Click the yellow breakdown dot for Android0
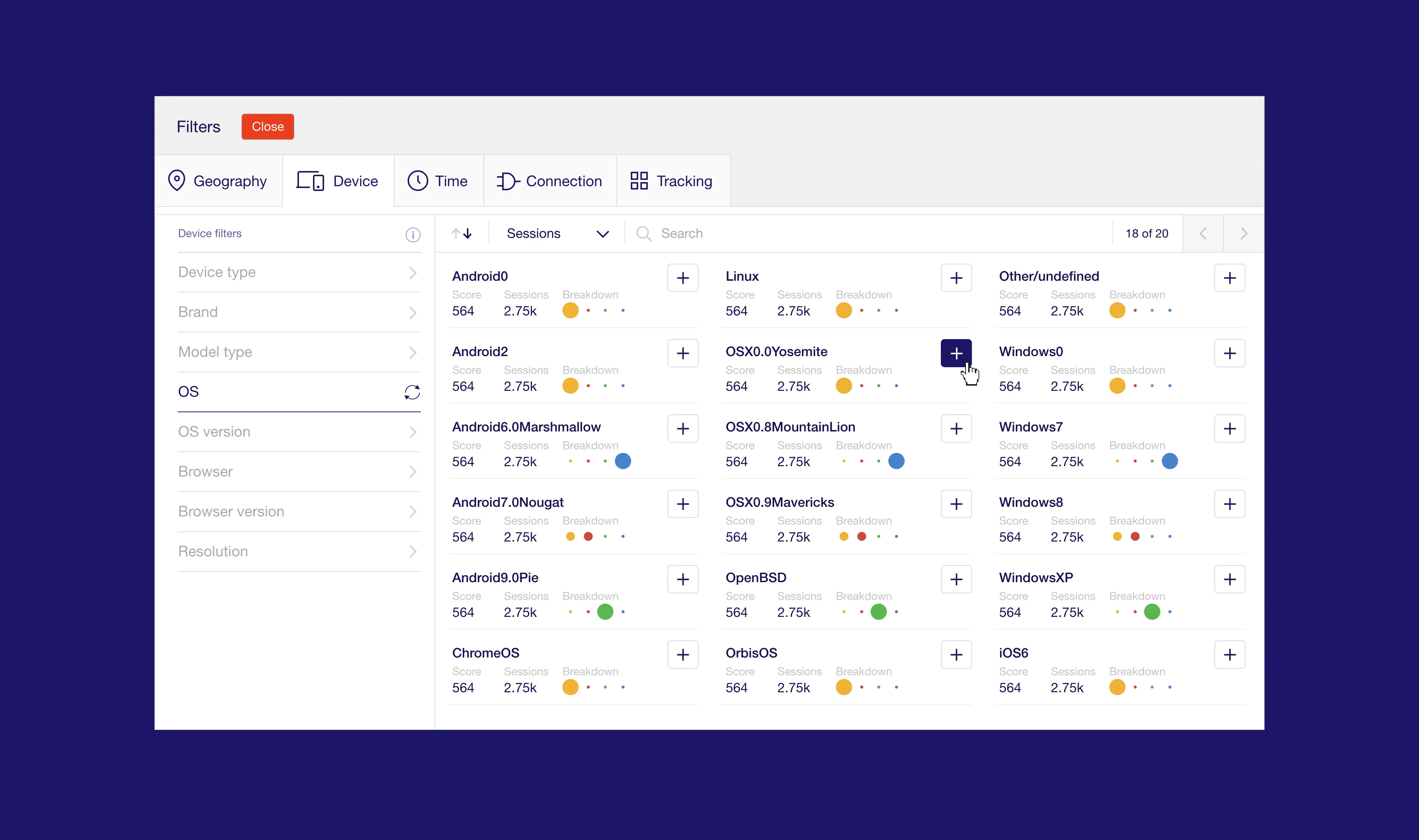1419x840 pixels. [571, 310]
